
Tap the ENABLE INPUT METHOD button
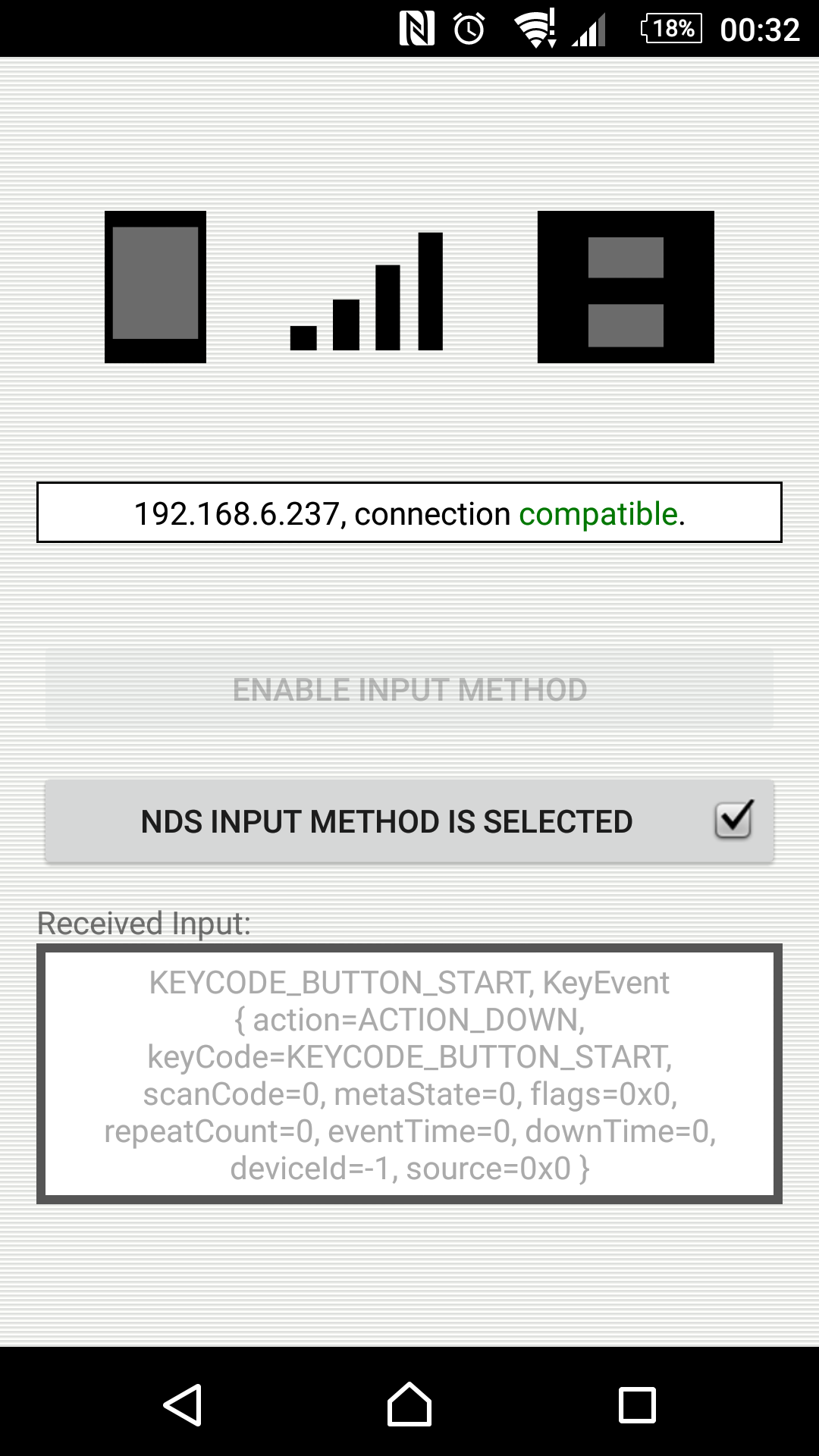click(x=409, y=690)
